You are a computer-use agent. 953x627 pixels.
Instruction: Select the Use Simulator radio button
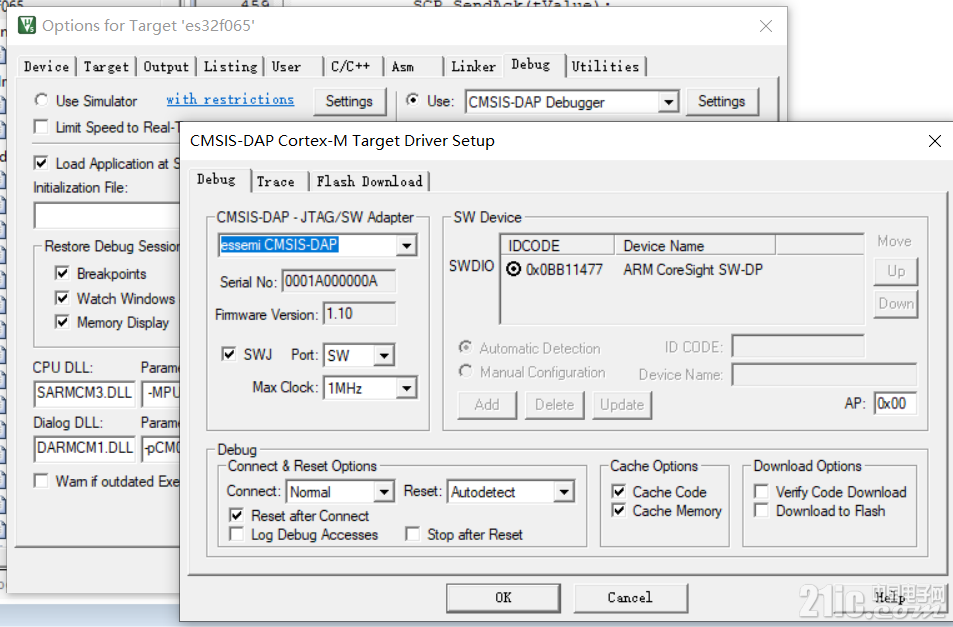click(x=41, y=100)
